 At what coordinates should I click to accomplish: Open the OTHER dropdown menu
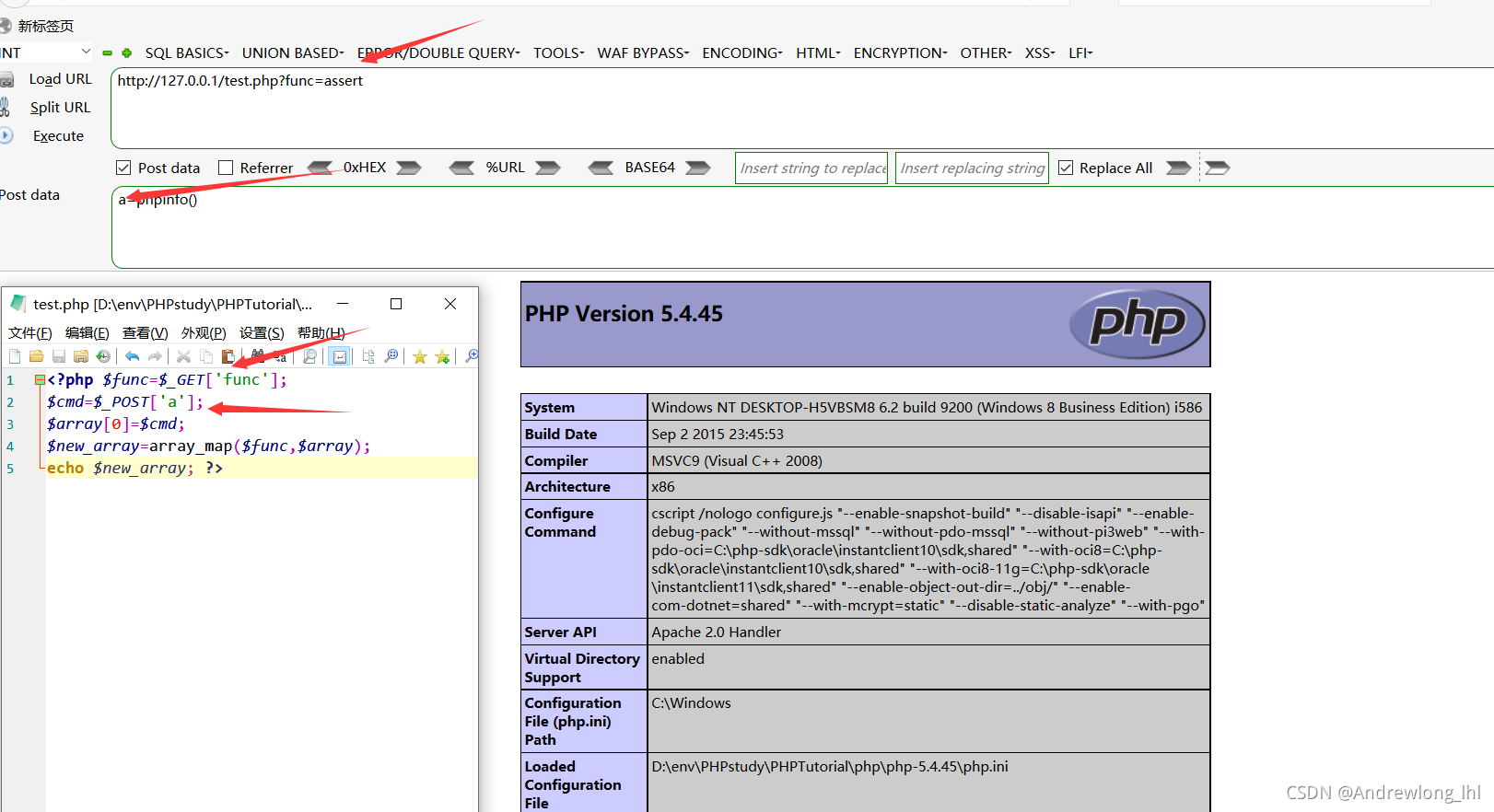[x=986, y=53]
